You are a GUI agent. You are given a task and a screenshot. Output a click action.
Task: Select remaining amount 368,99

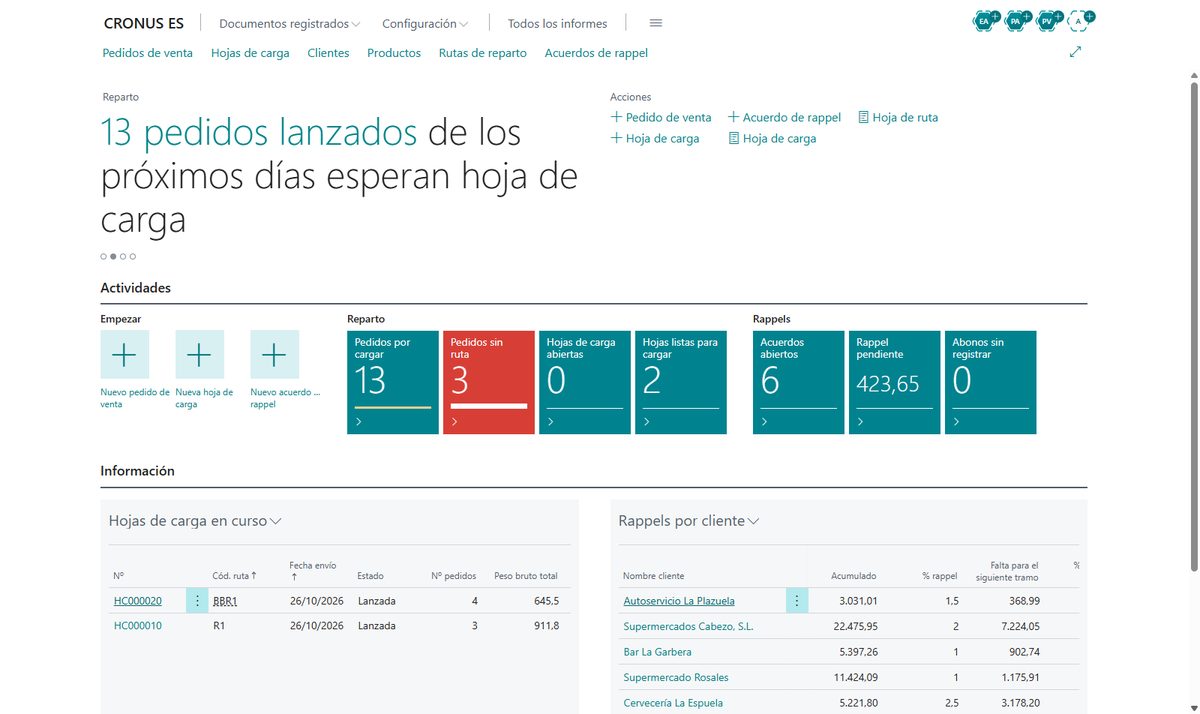pos(1024,601)
